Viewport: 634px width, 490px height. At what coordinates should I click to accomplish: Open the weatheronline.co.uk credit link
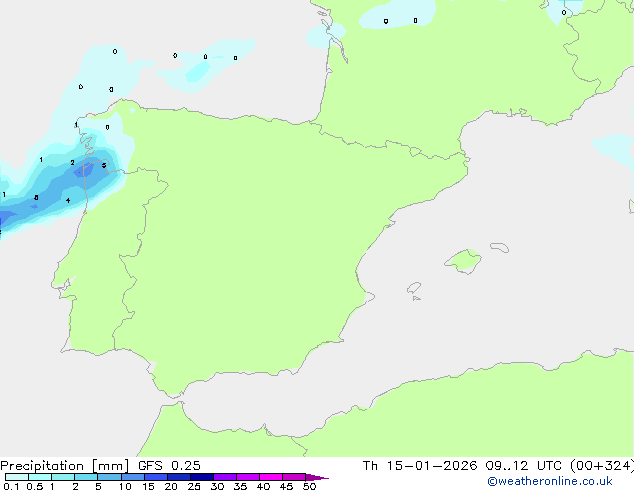coord(550,481)
